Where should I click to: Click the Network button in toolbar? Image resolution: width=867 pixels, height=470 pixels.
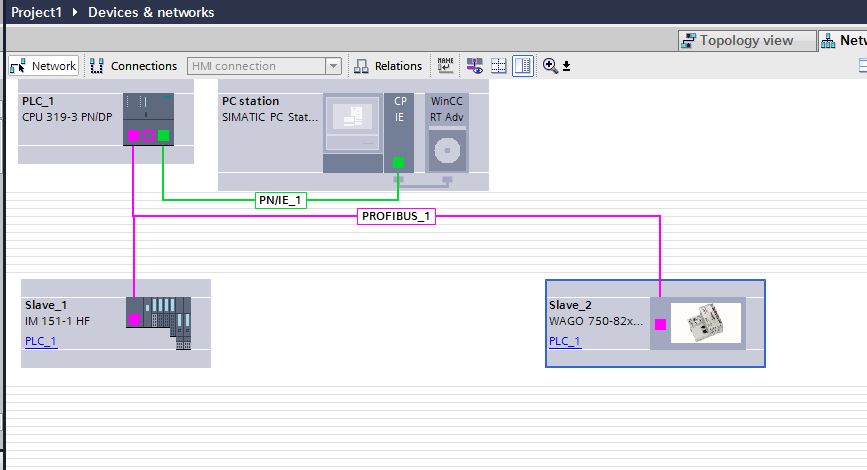[x=43, y=66]
